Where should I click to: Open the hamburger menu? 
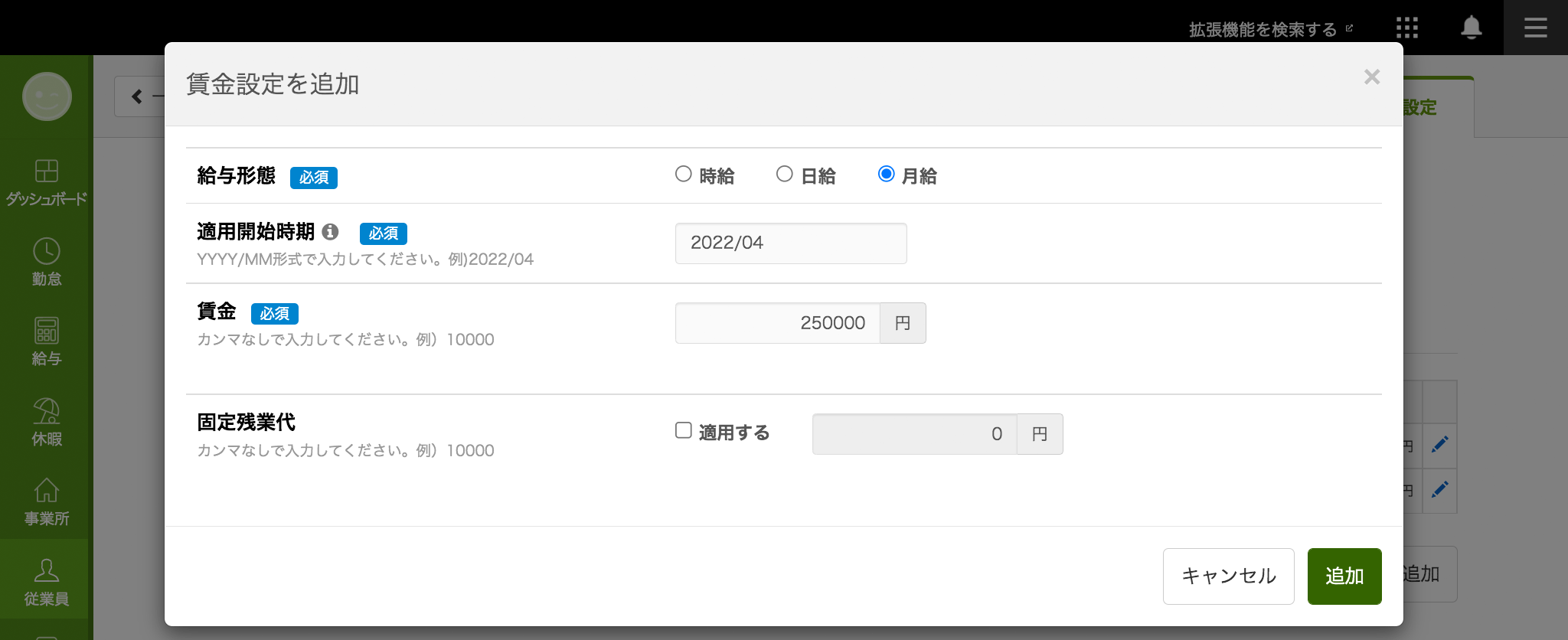coord(1536,28)
